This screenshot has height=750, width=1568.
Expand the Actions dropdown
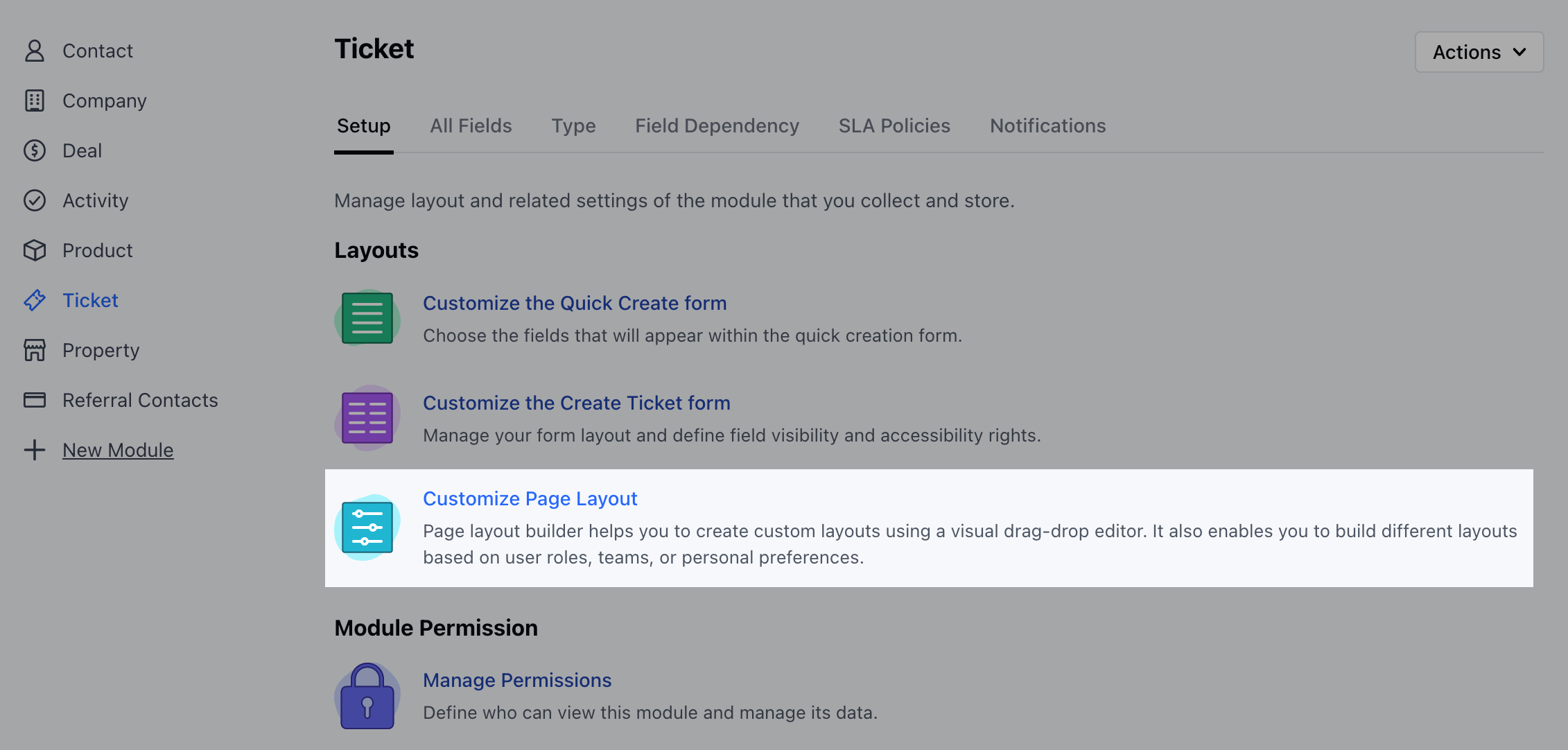1479,52
